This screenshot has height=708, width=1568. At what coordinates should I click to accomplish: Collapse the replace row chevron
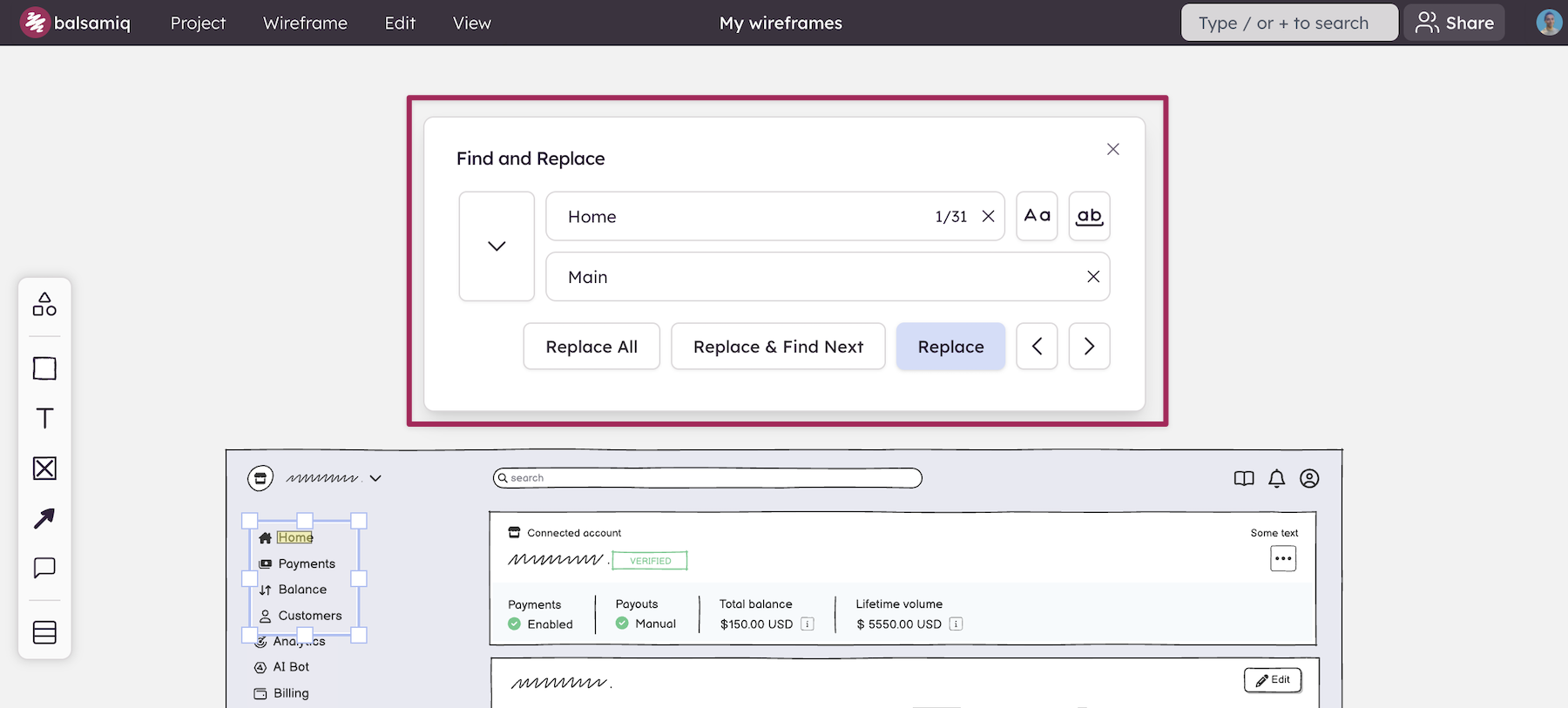tap(497, 246)
